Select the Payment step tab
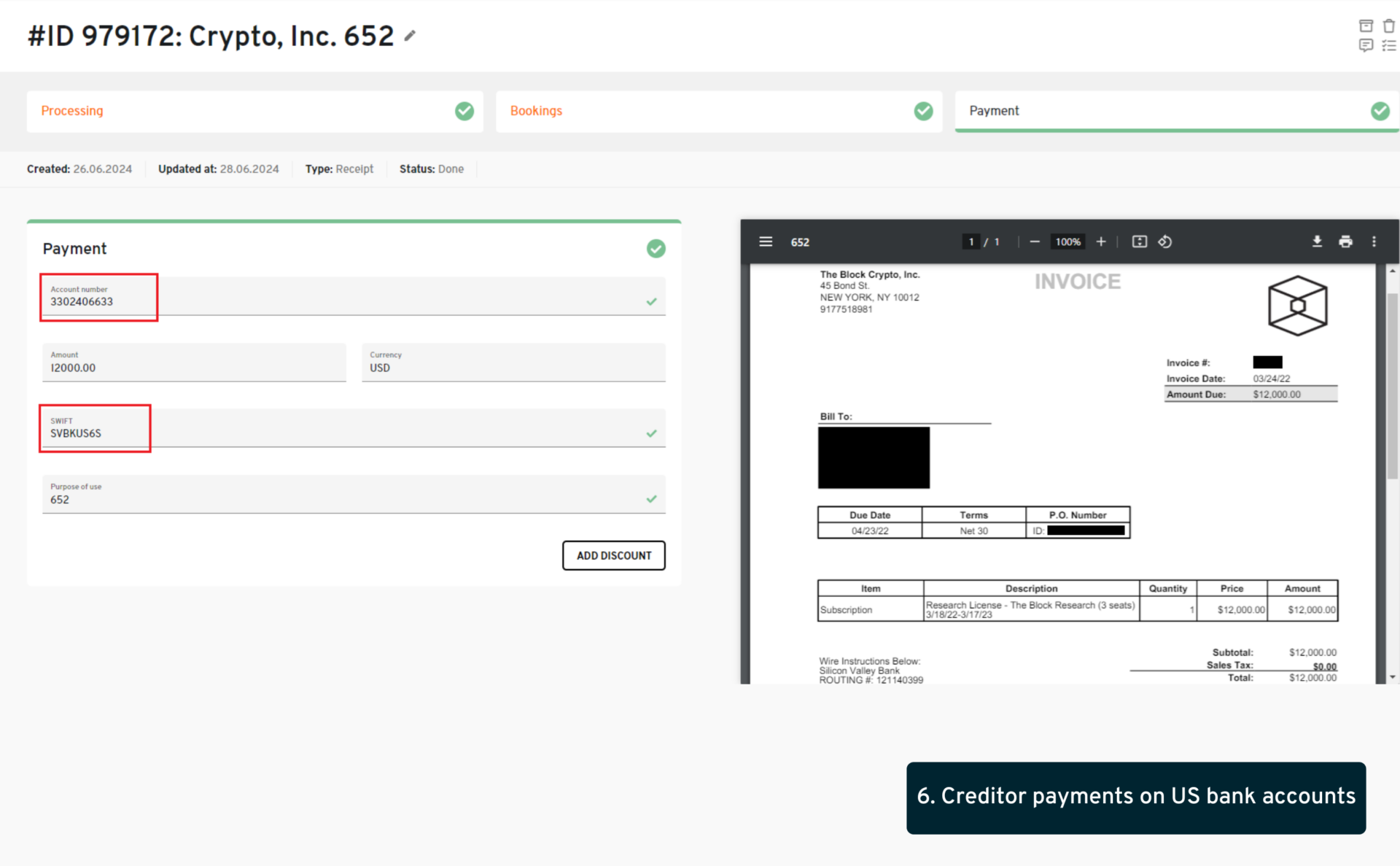The width and height of the screenshot is (1400, 866). tap(1177, 111)
